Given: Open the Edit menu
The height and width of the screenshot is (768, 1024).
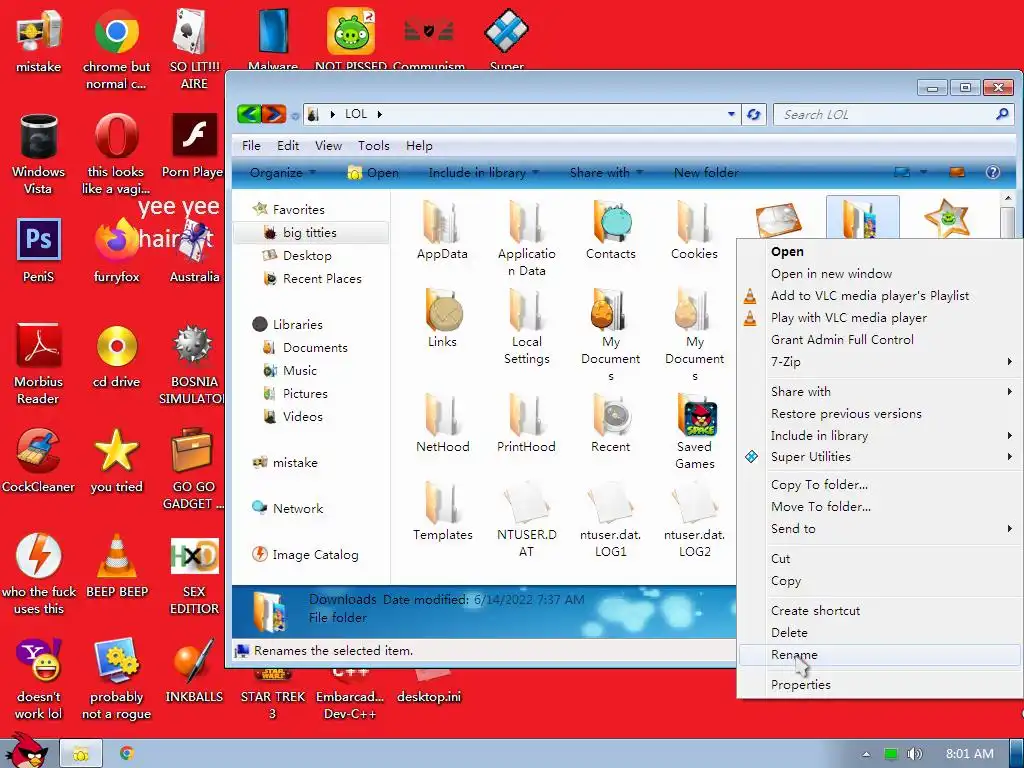Looking at the screenshot, I should 287,146.
